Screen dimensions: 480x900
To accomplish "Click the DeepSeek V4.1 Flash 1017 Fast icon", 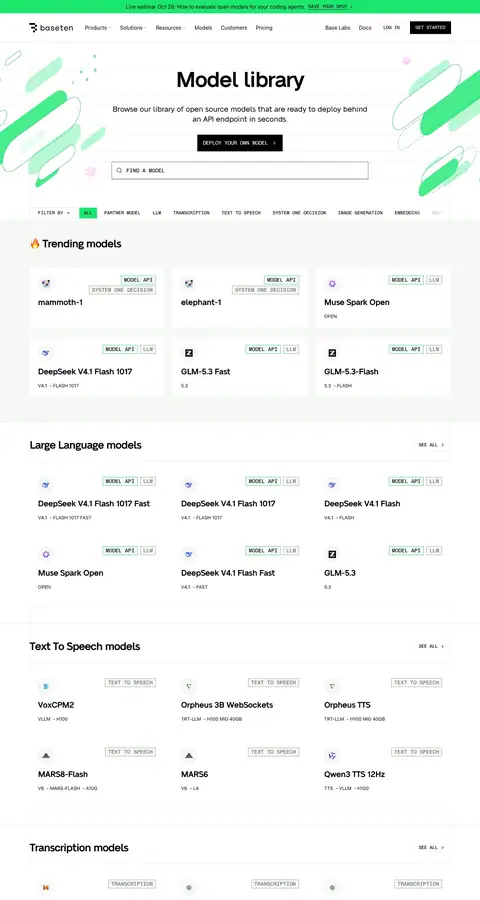I will [46, 485].
